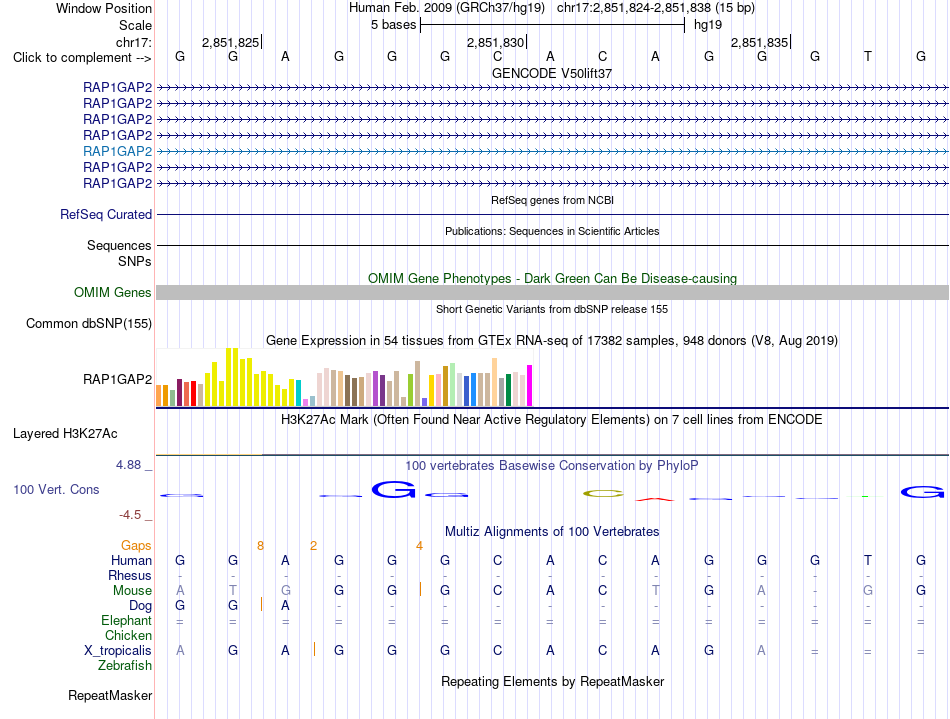950x719 pixels.
Task: Open the H3K27Ac Mark track title
Action: click(x=552, y=420)
